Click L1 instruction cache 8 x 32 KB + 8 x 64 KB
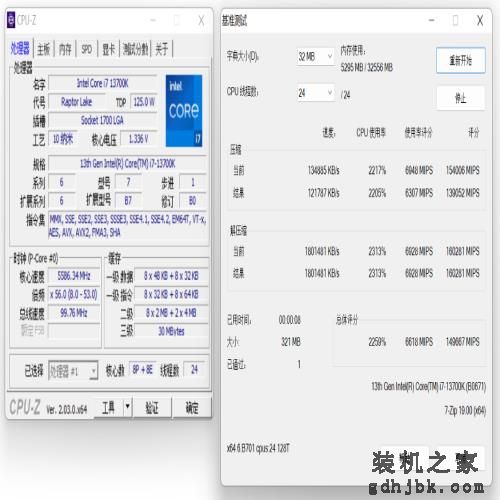This screenshot has height=500, width=500. pos(171,294)
